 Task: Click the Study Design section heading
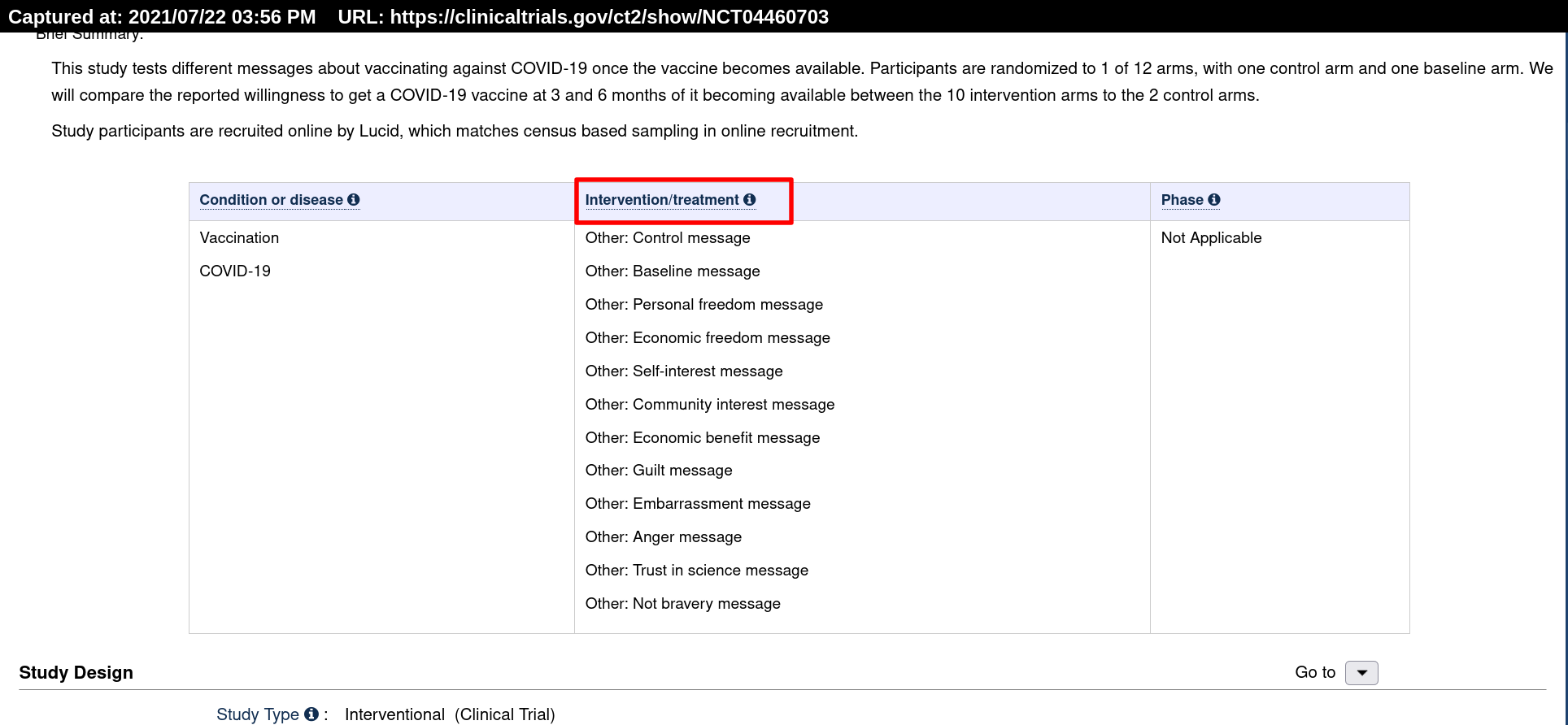click(76, 673)
